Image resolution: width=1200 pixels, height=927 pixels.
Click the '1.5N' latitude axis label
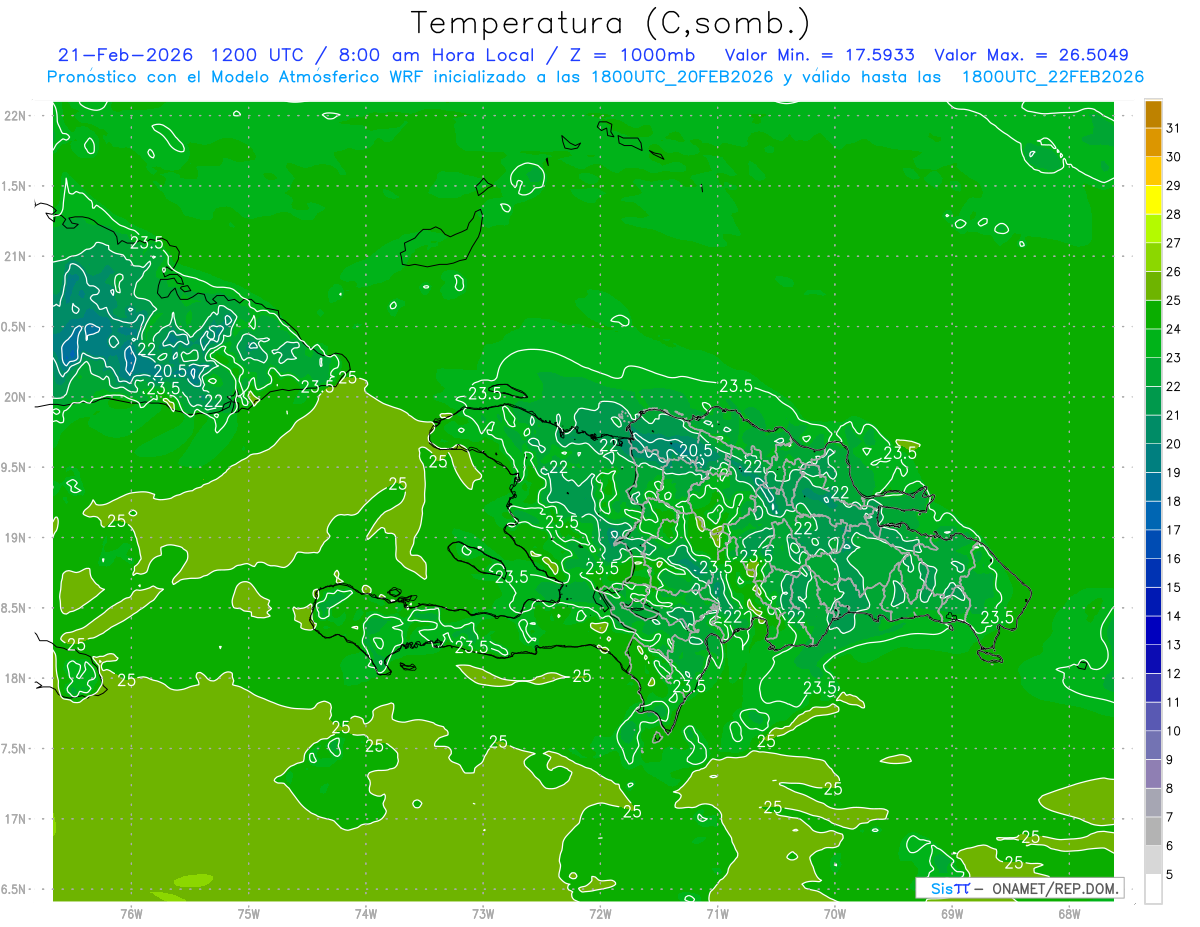16,186
